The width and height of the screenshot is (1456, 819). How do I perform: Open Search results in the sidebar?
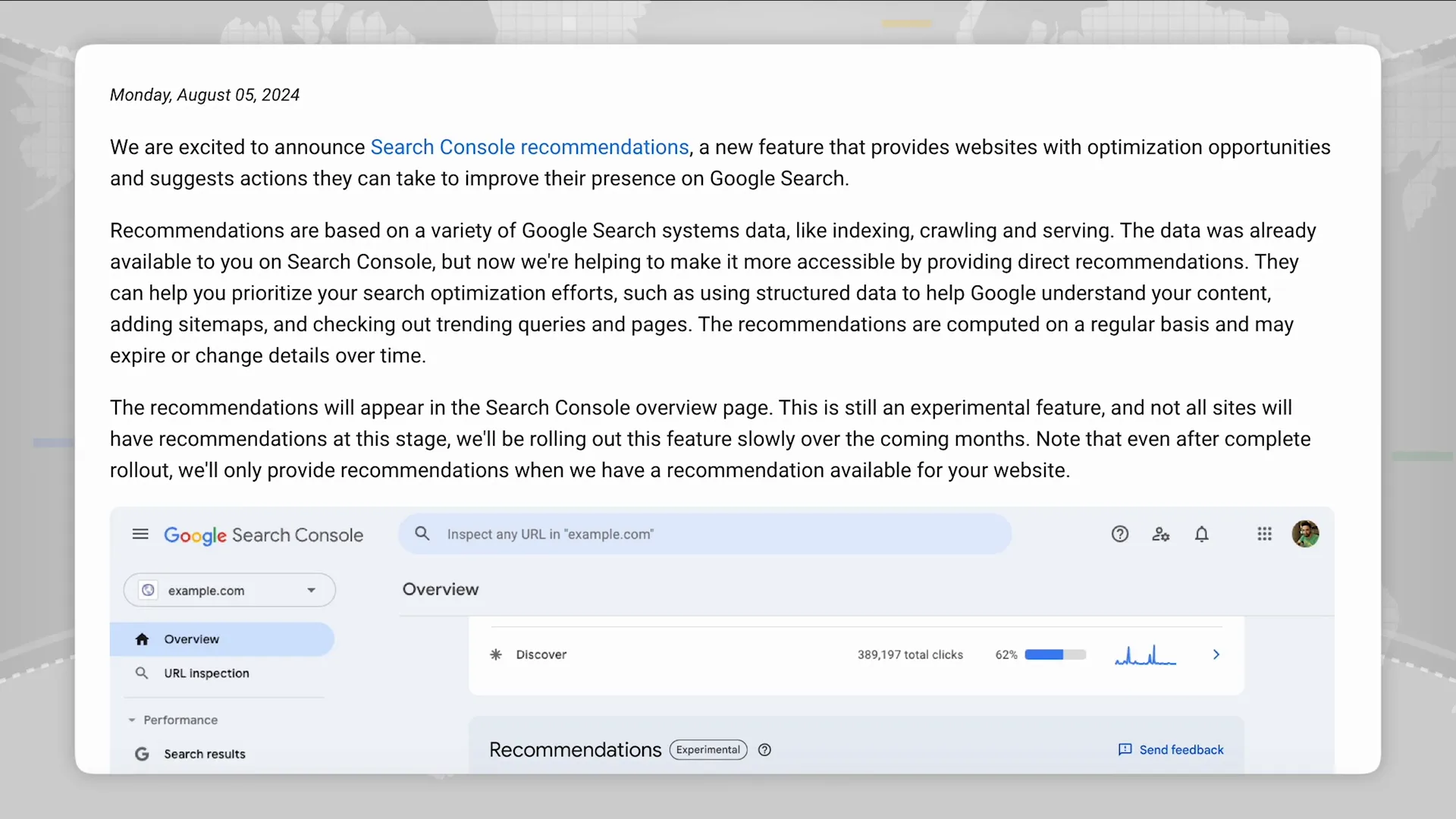tap(205, 754)
